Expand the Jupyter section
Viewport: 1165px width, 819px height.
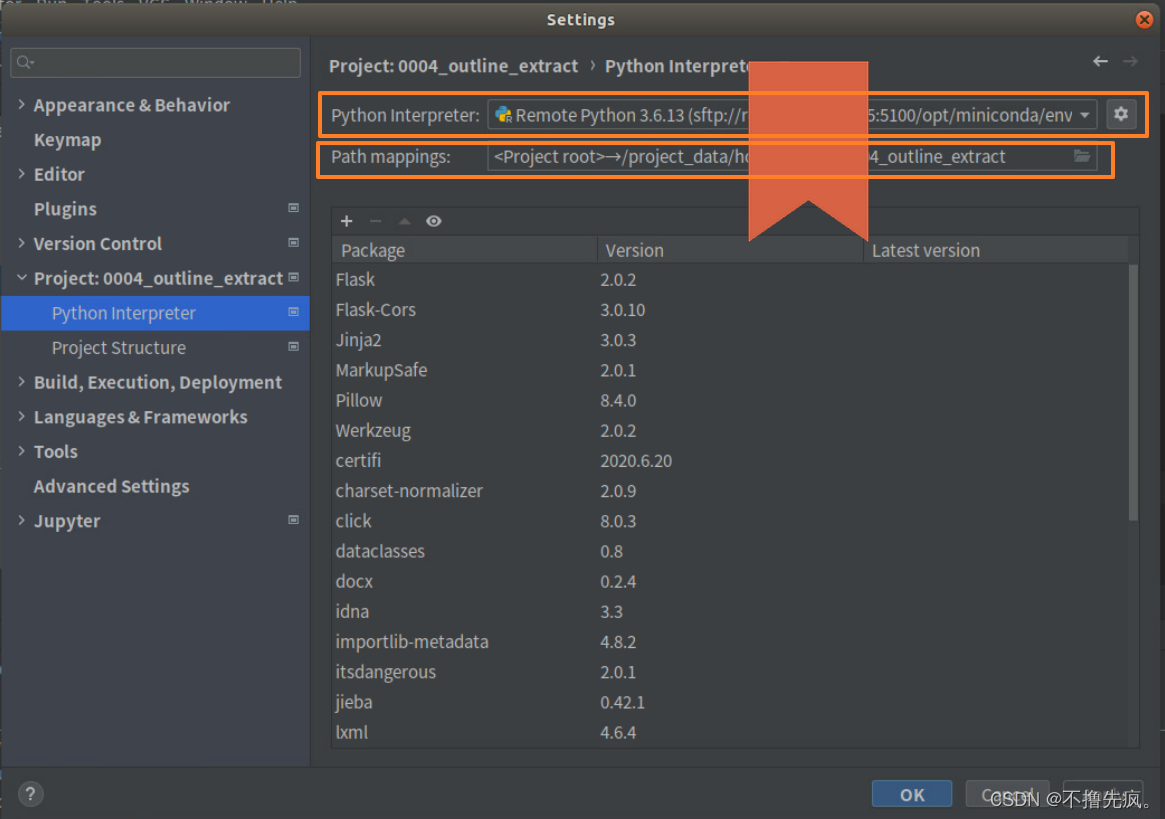tap(22, 520)
